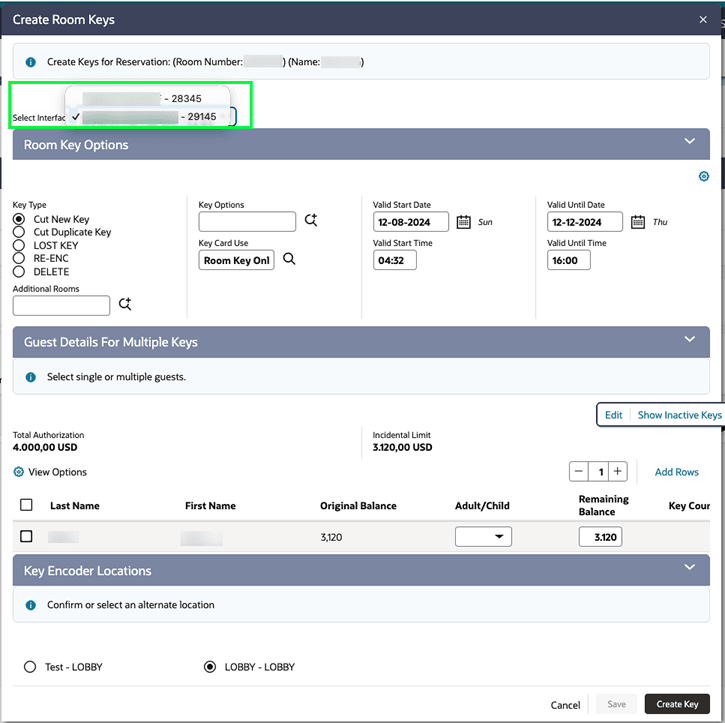Sort by First Name column header

pyautogui.click(x=210, y=506)
